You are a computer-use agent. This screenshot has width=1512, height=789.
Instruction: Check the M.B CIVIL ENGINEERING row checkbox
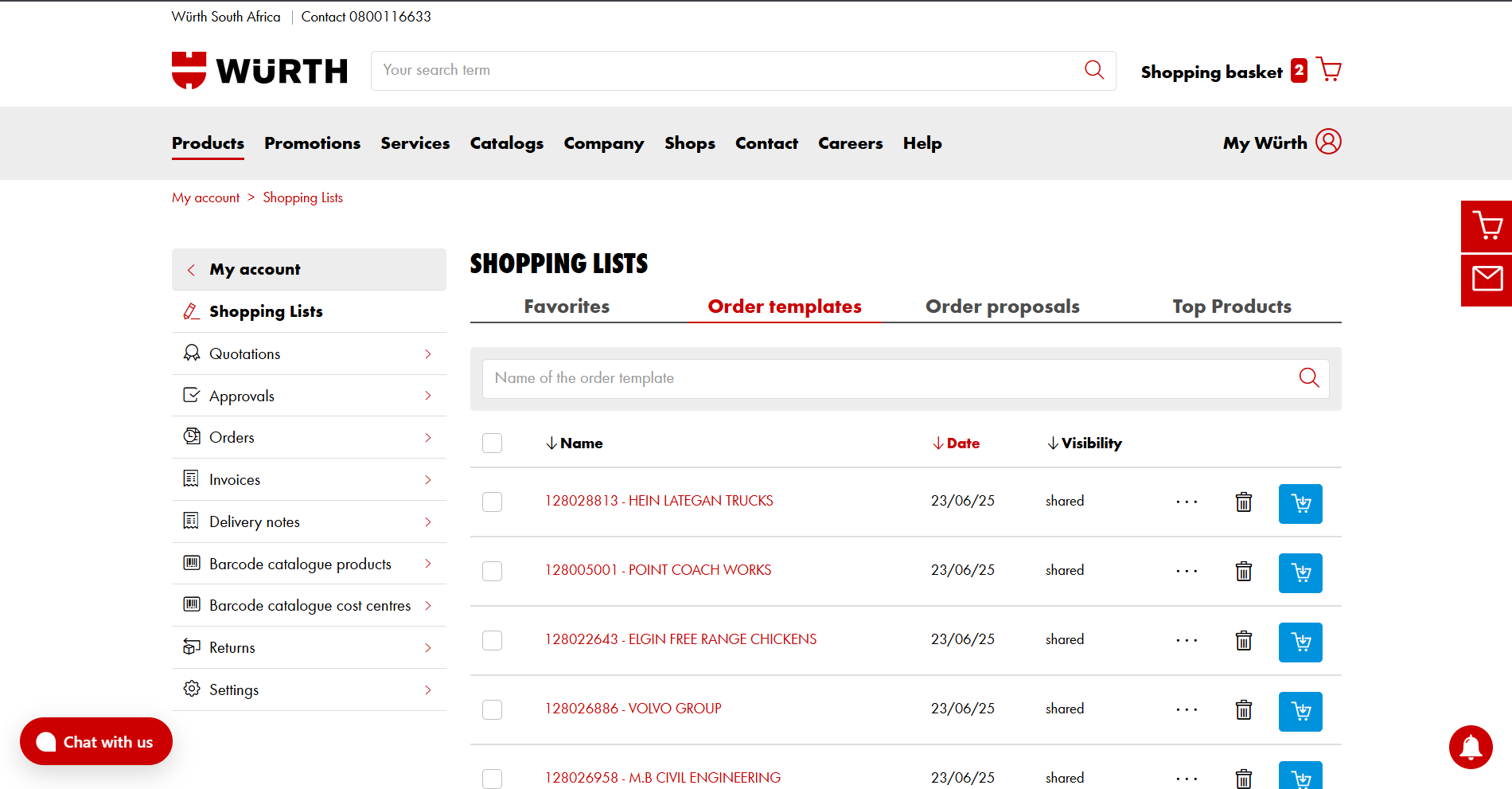click(x=492, y=779)
